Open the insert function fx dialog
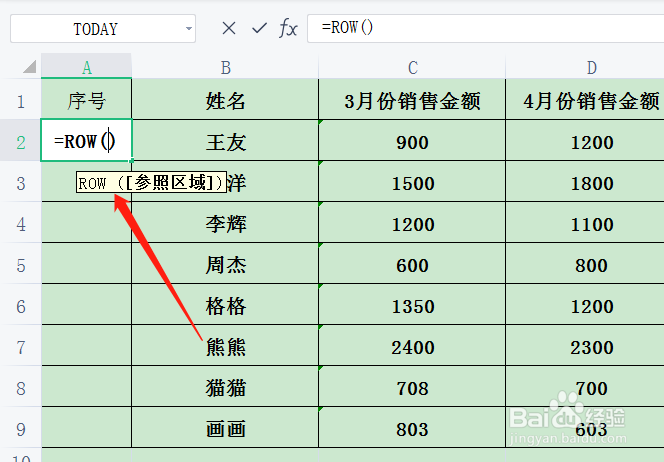Viewport: 664px width, 462px height. coord(288,28)
